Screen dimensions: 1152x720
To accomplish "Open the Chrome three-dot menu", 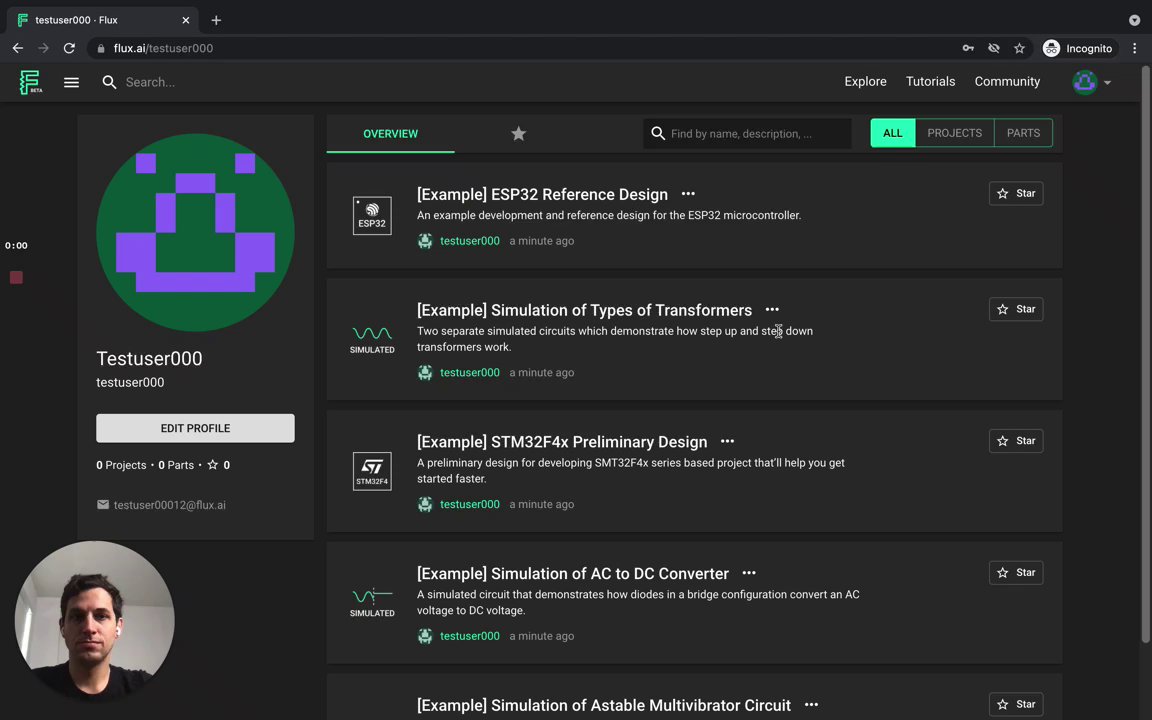I will pyautogui.click(x=1134, y=48).
